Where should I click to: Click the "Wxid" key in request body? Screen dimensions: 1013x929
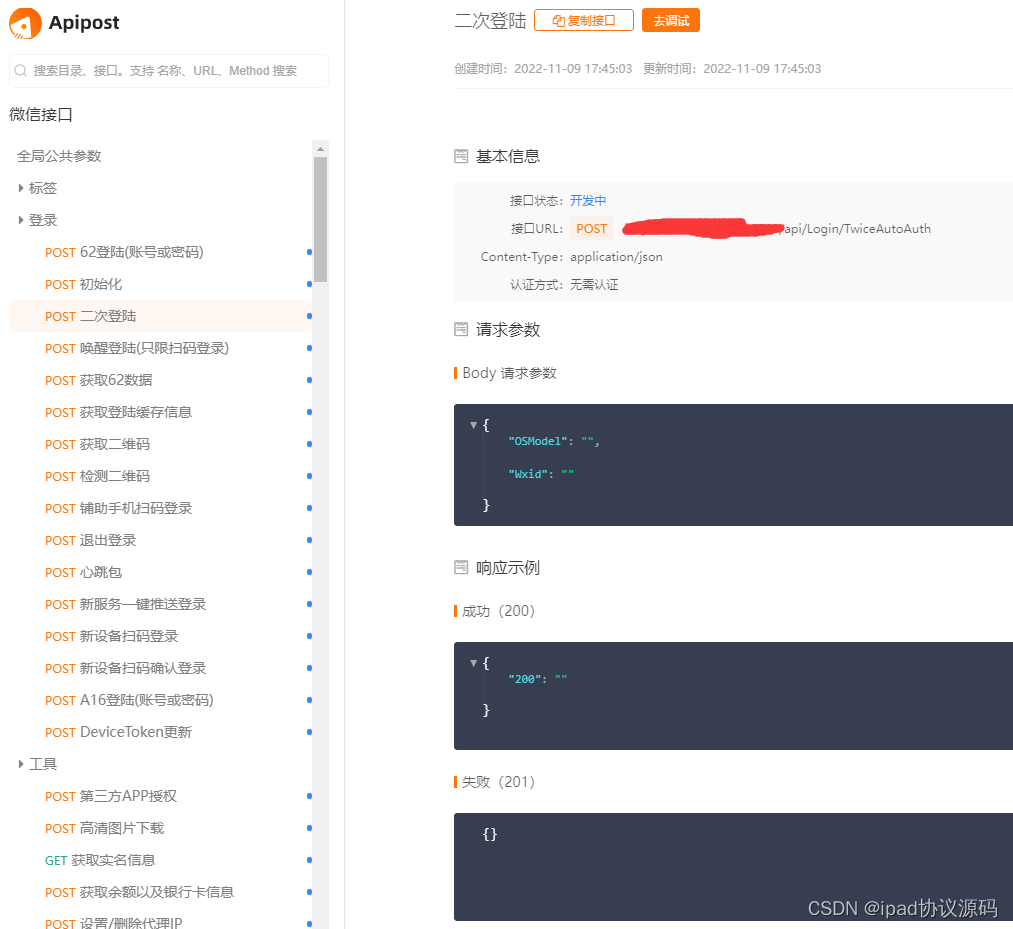point(528,474)
